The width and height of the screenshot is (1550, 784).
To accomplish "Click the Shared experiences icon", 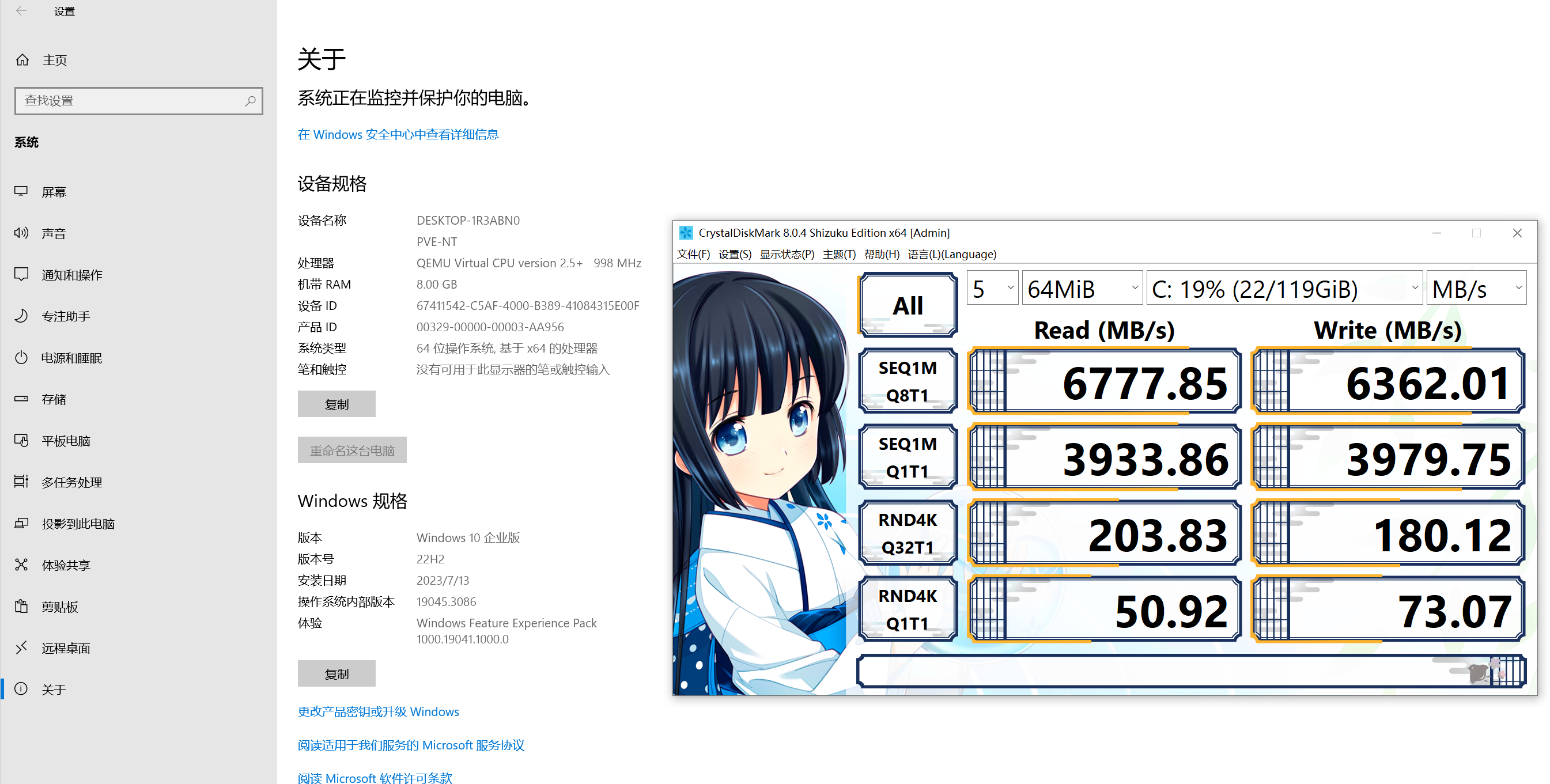I will [21, 565].
